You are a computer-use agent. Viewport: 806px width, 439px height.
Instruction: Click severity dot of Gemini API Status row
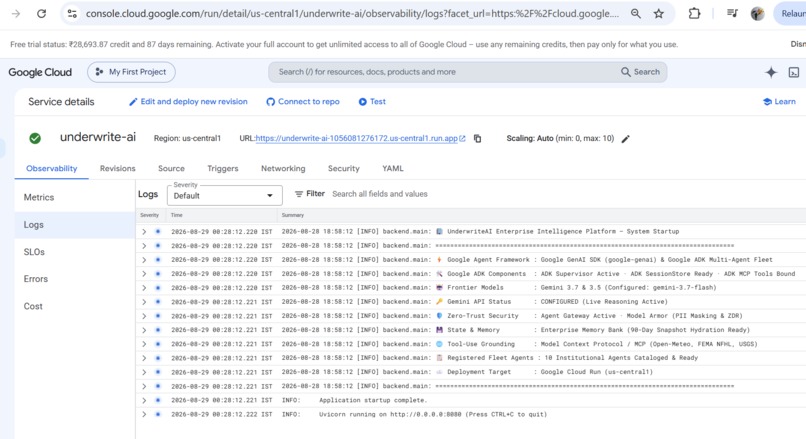coord(158,302)
